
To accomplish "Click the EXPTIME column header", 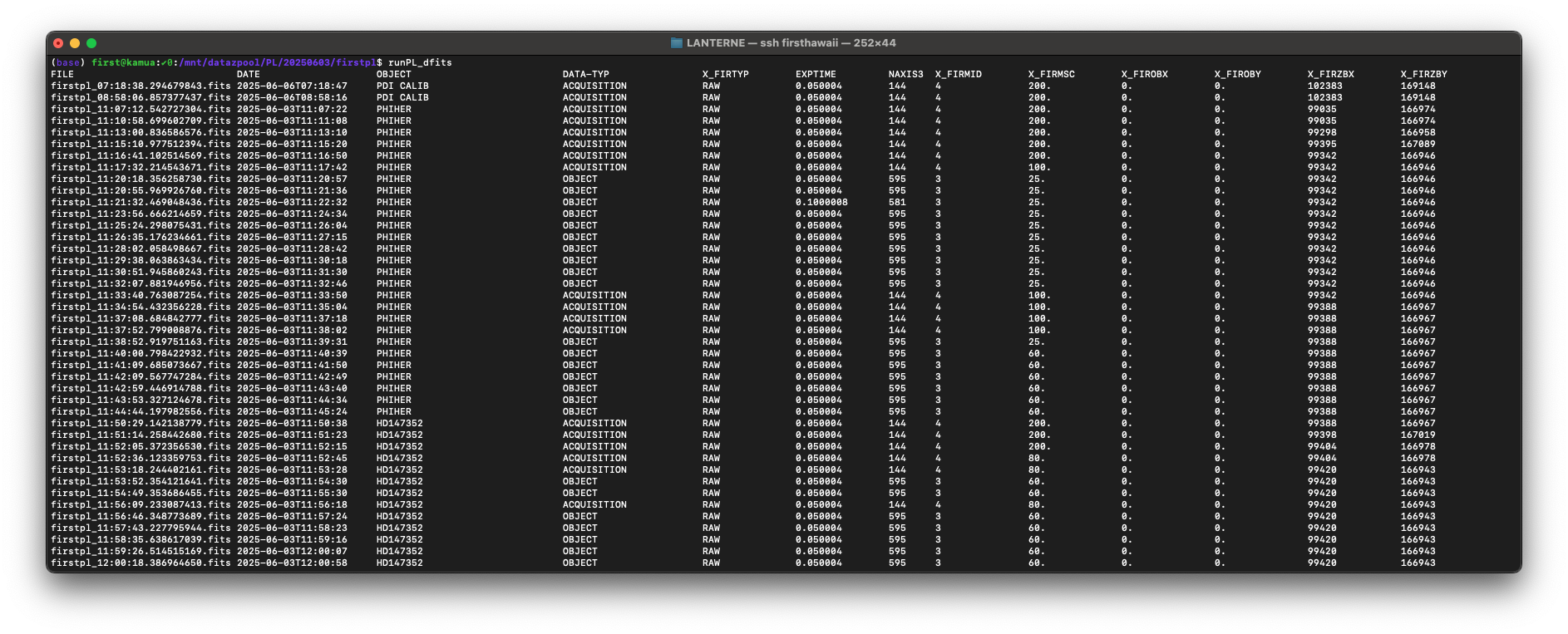I will [816, 74].
